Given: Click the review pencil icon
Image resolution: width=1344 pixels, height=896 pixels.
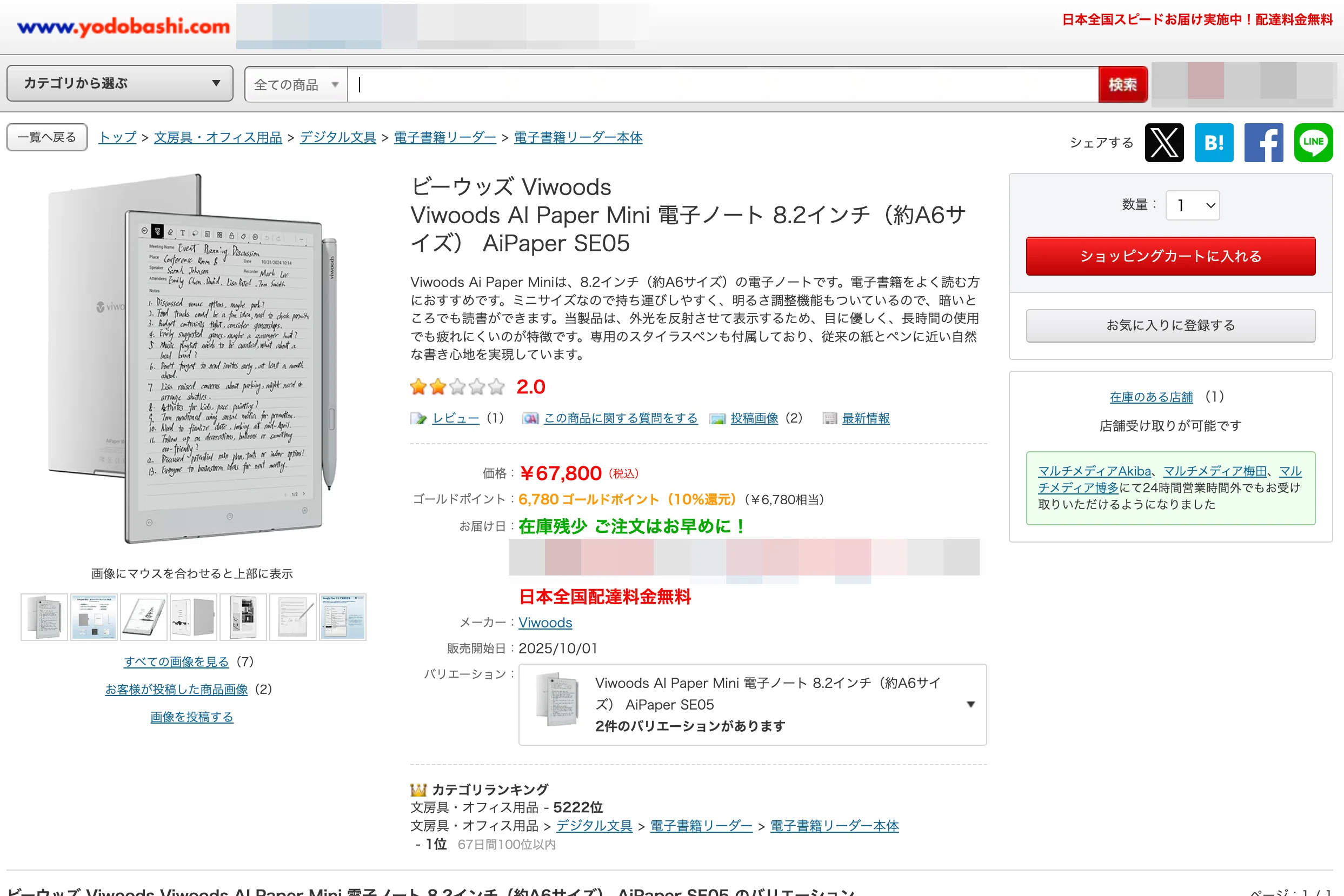Looking at the screenshot, I should pos(418,419).
